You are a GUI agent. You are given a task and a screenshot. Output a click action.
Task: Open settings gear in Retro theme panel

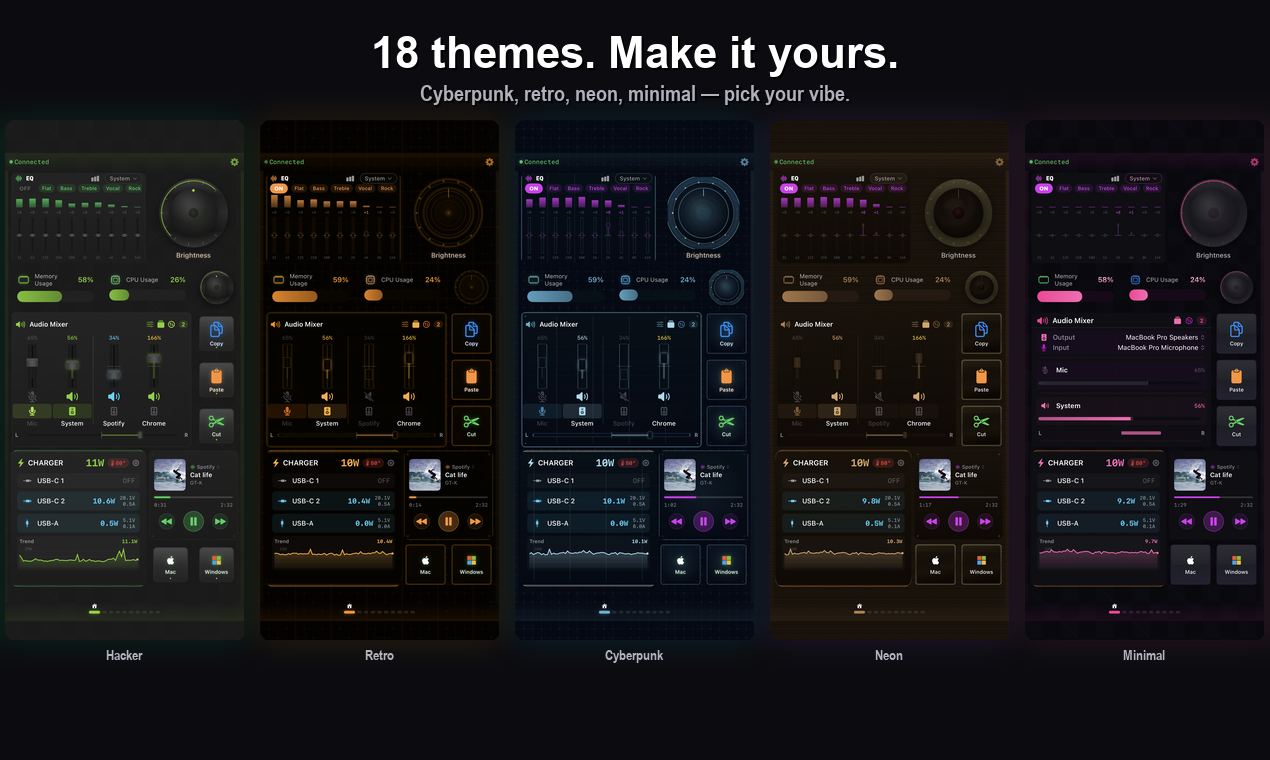[x=489, y=162]
